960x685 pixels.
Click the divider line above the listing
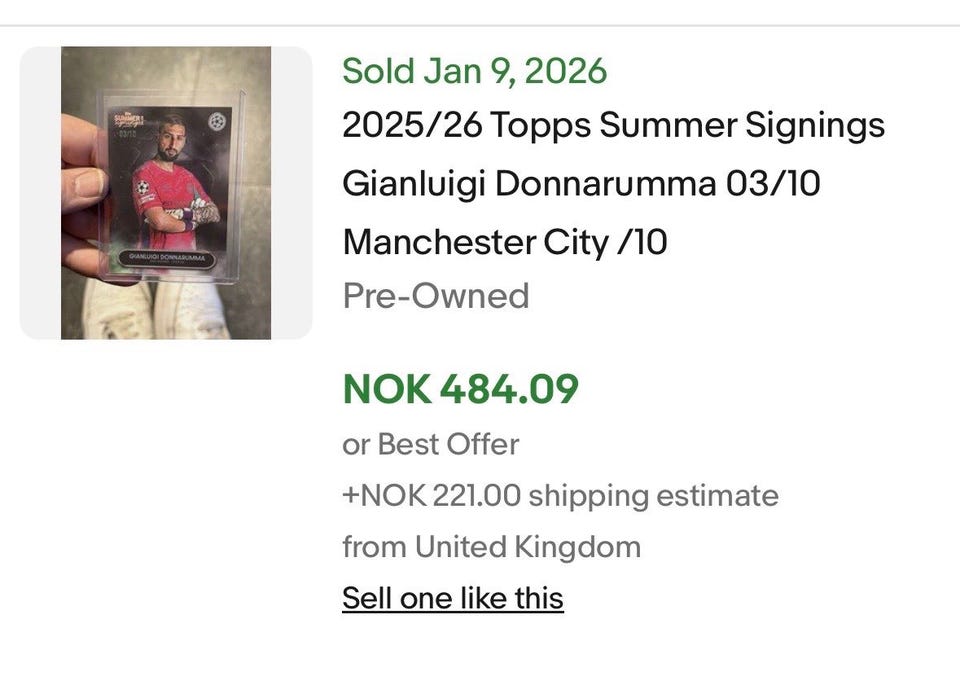pyautogui.click(x=480, y=26)
